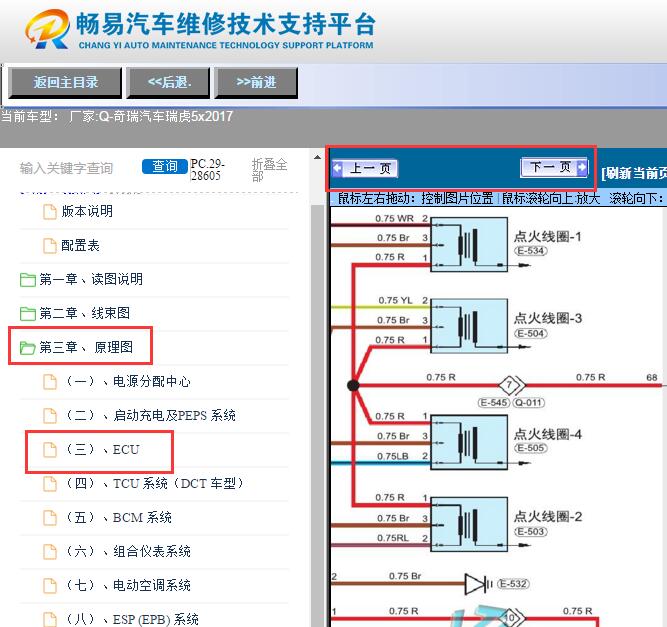Screen dimensions: 667x627
Task: Click 点火线圈-2 label text
Action: pyautogui.click(x=548, y=516)
